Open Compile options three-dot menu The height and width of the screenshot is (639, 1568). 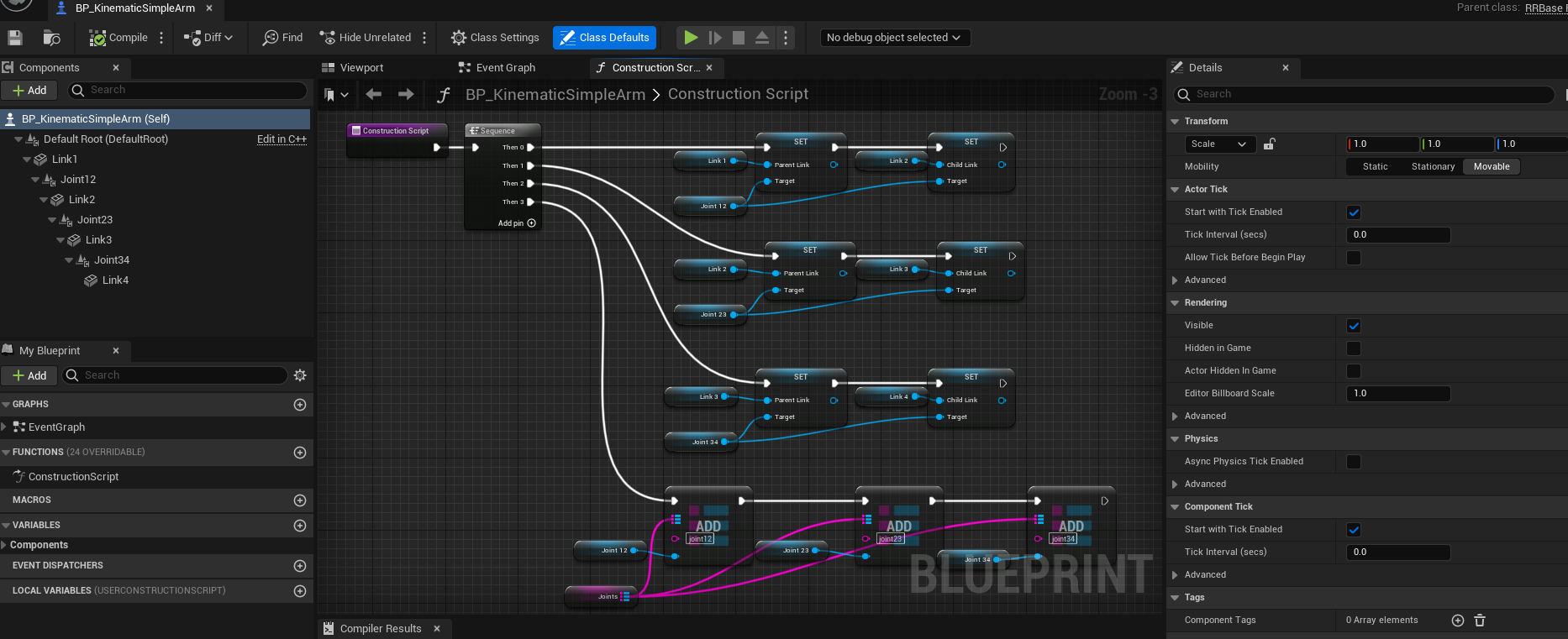coord(161,38)
